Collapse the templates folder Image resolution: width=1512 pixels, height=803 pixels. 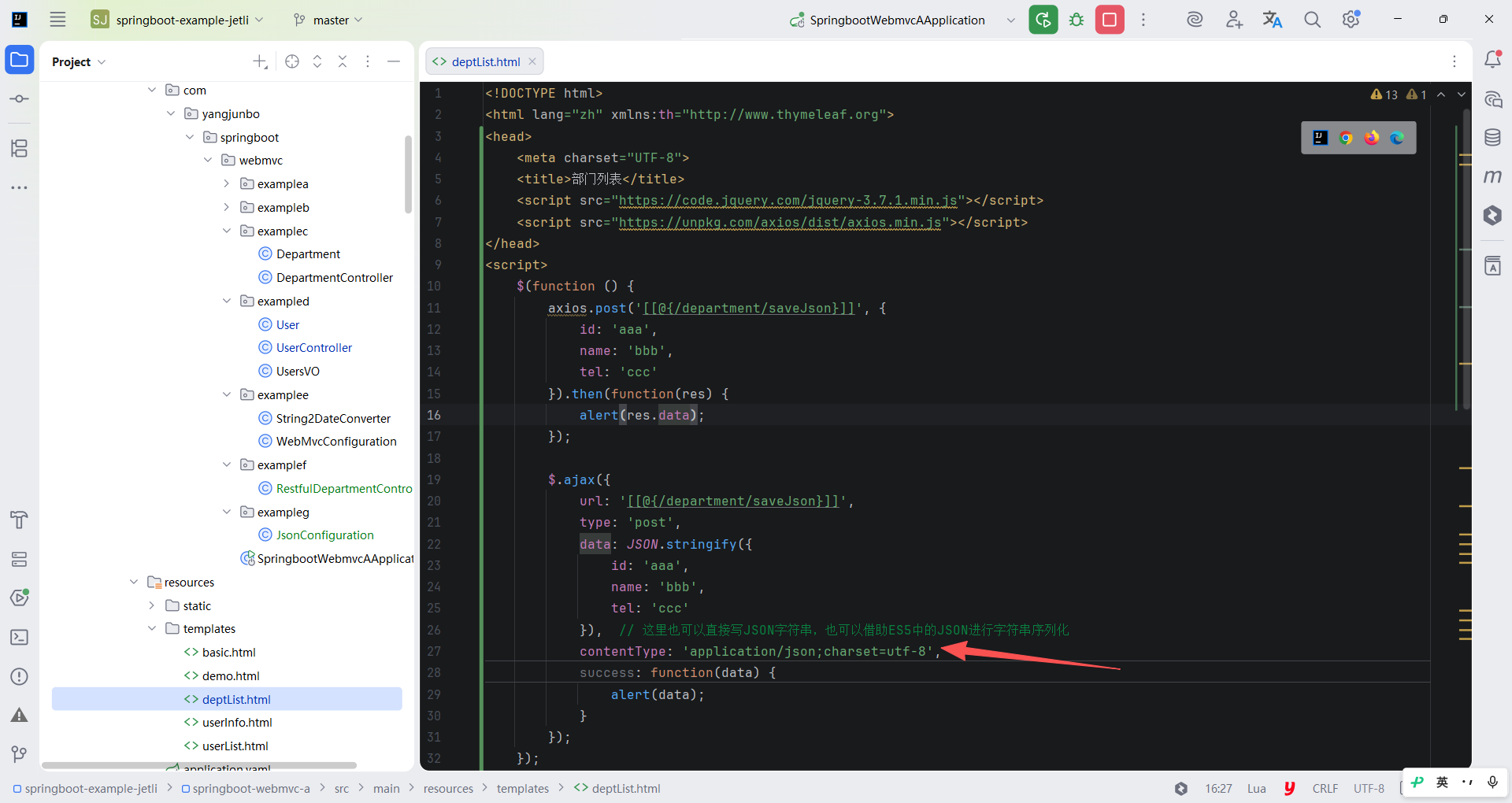(x=152, y=628)
